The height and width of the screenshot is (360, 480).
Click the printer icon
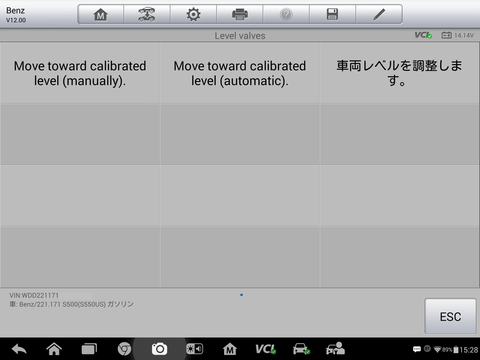pyautogui.click(x=240, y=14)
